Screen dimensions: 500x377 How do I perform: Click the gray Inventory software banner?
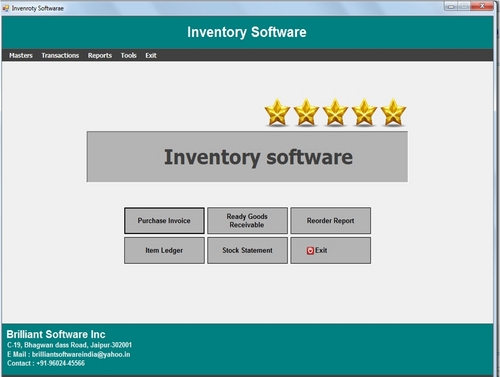247,157
